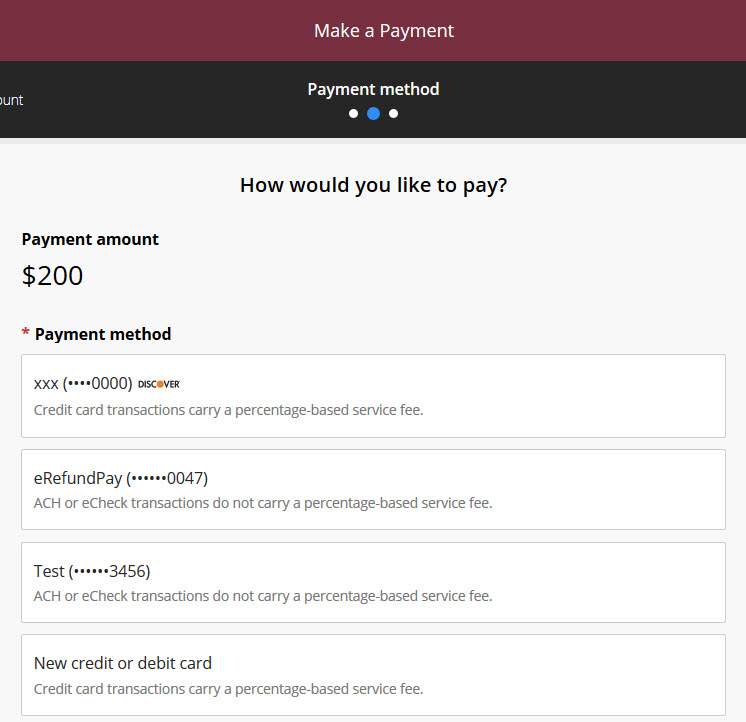Select the first step indicator dot
Image resolution: width=746 pixels, height=722 pixels.
point(353,114)
